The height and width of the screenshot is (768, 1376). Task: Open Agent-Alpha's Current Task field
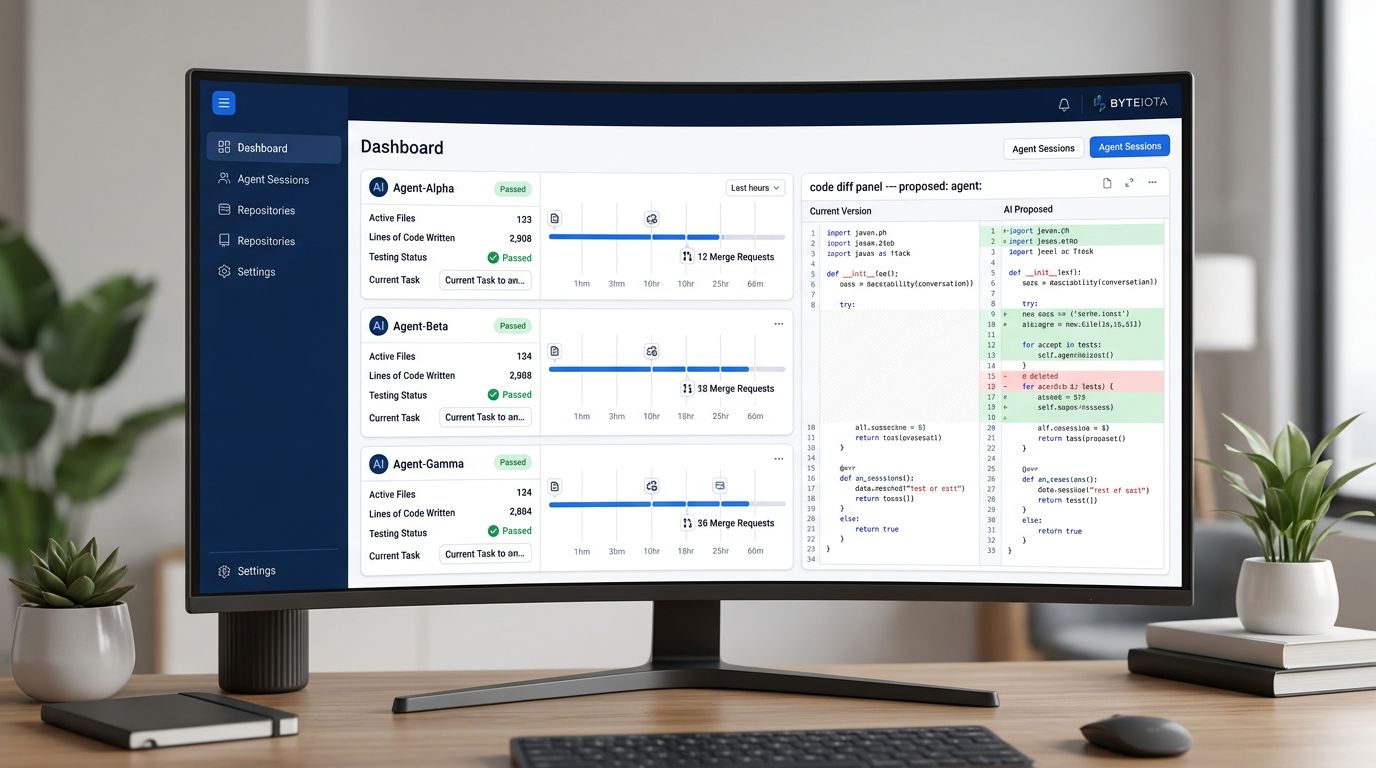[x=485, y=281]
